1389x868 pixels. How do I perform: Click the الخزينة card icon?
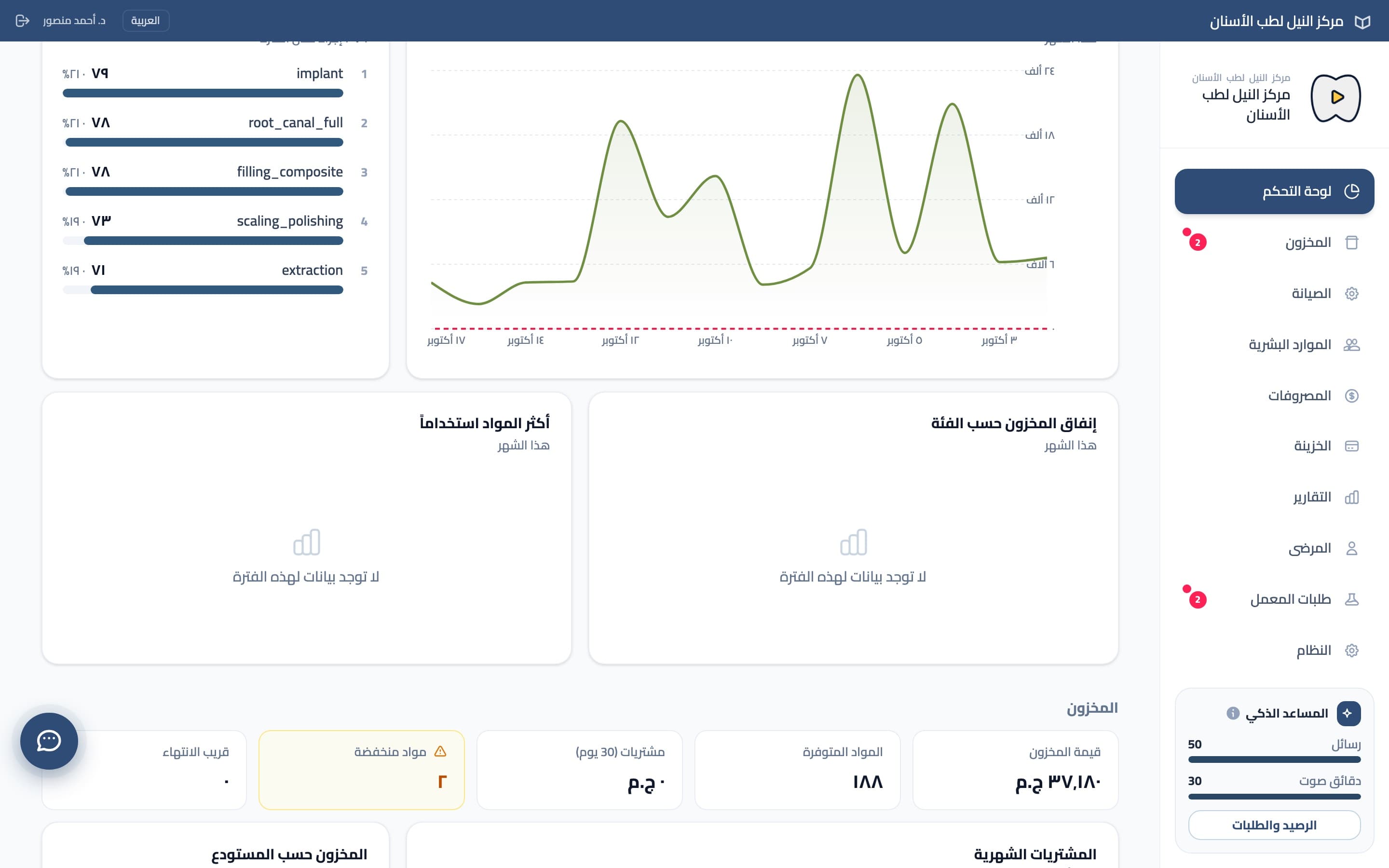[x=1352, y=446]
